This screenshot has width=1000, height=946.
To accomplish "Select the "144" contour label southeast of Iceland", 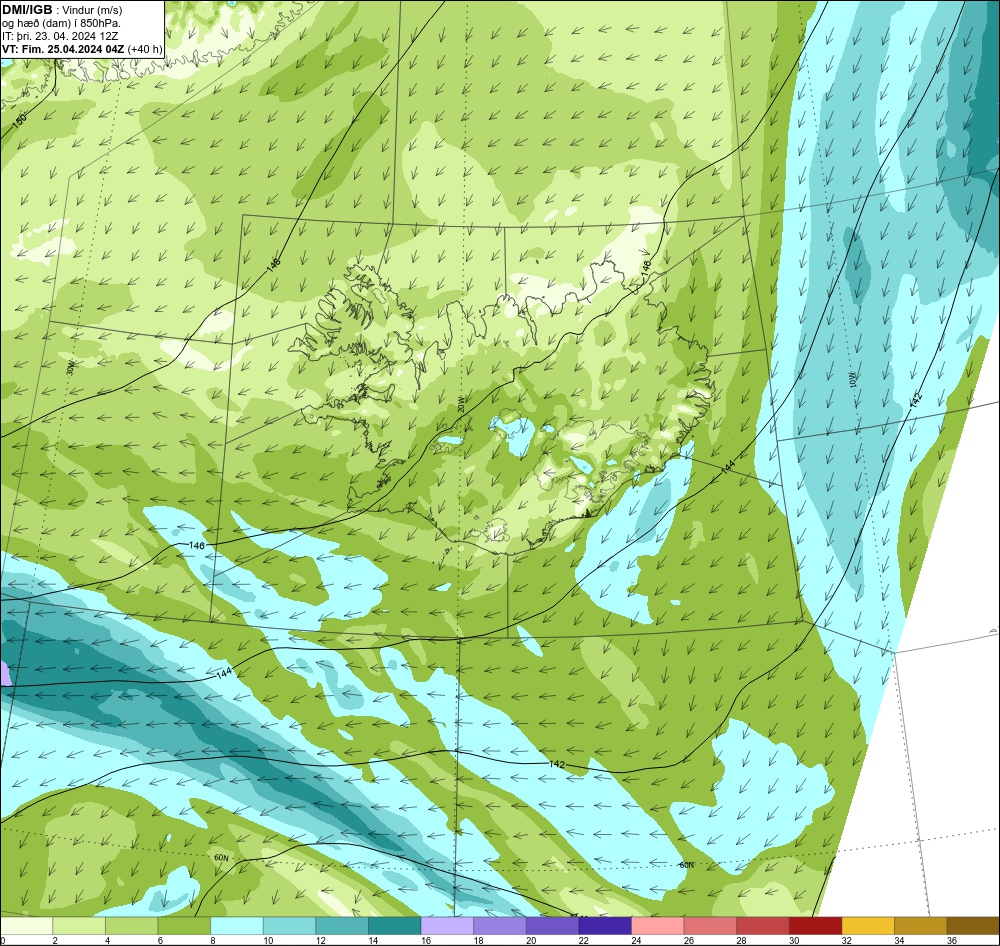I will [728, 467].
